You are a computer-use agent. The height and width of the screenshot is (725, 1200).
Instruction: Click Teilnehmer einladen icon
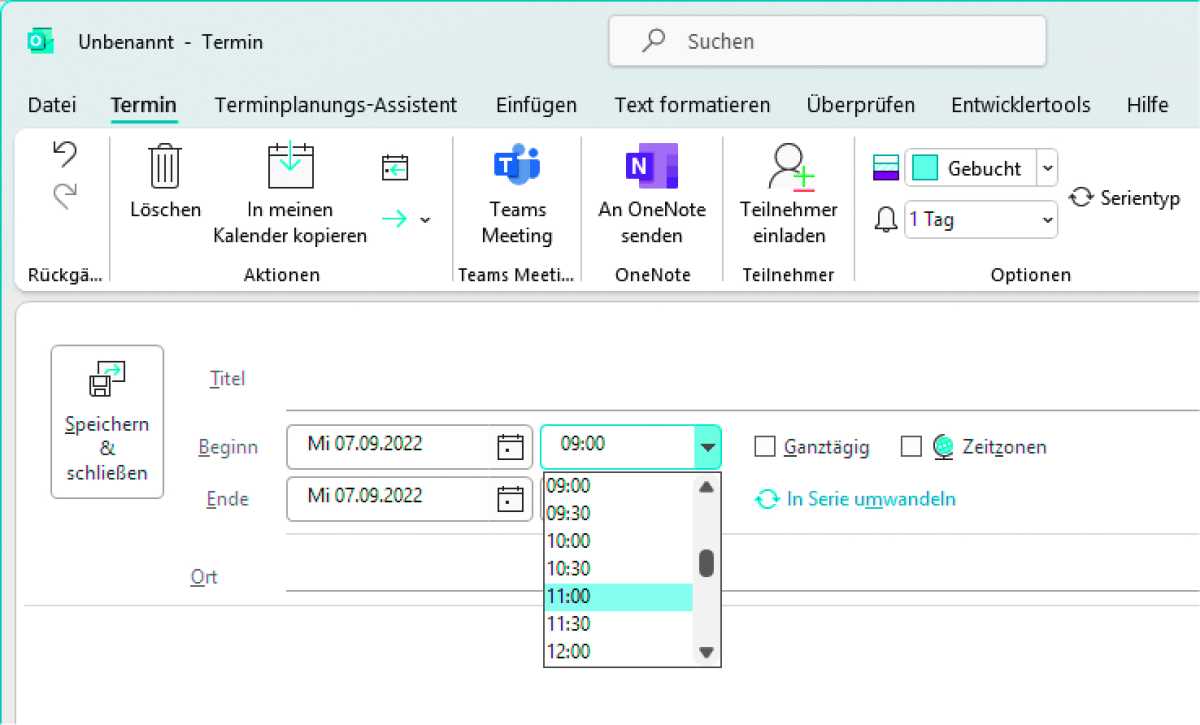pos(789,167)
